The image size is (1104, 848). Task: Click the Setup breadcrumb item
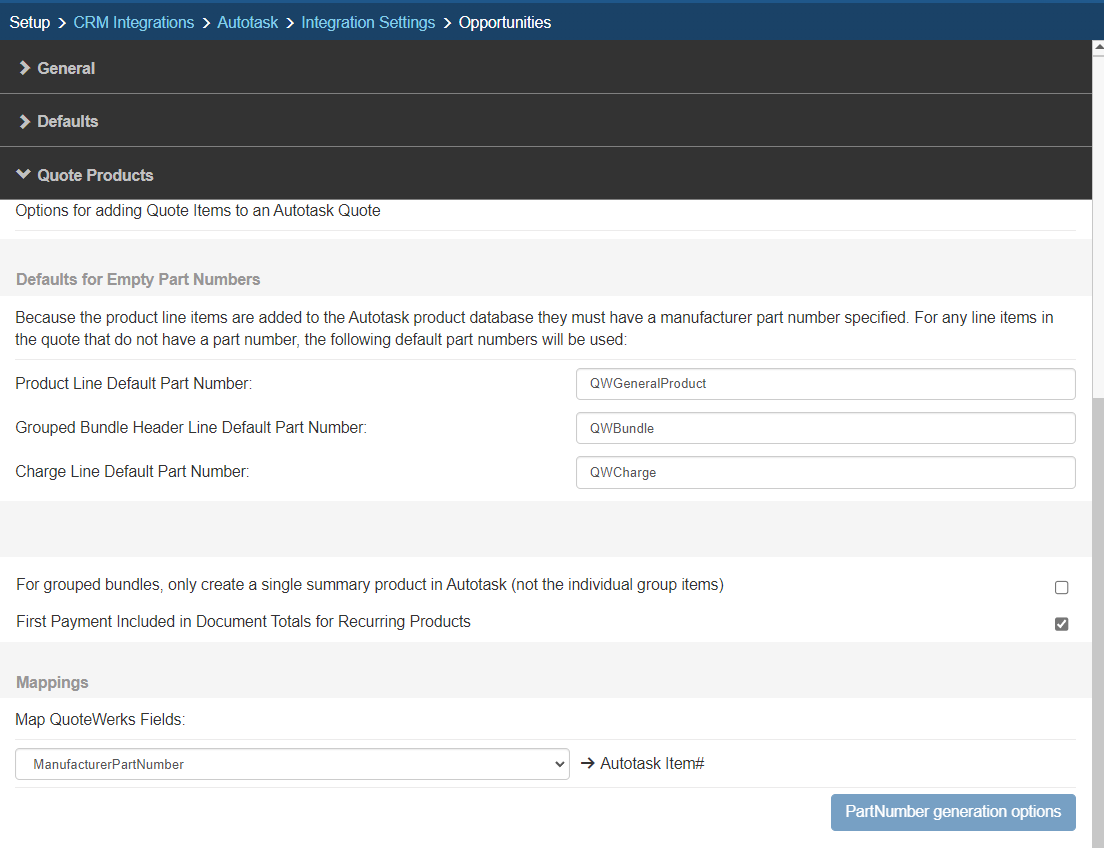[30, 22]
